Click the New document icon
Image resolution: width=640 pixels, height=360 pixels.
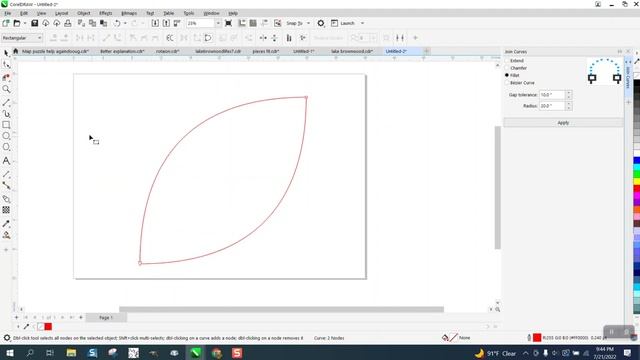[x=6, y=23]
